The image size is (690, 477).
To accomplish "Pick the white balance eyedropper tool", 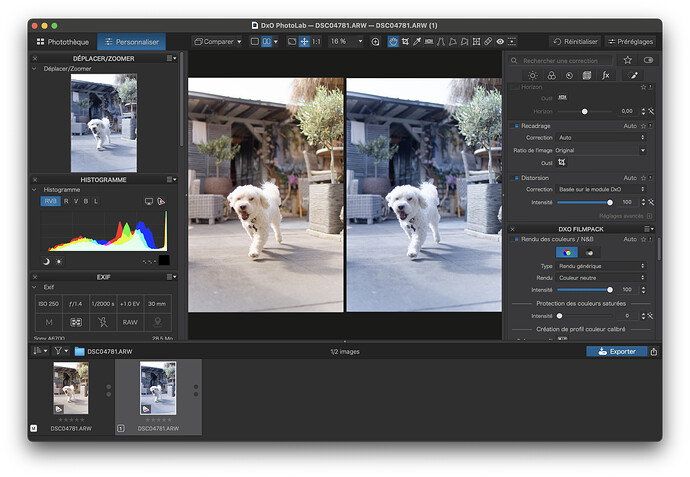I will click(x=417, y=41).
